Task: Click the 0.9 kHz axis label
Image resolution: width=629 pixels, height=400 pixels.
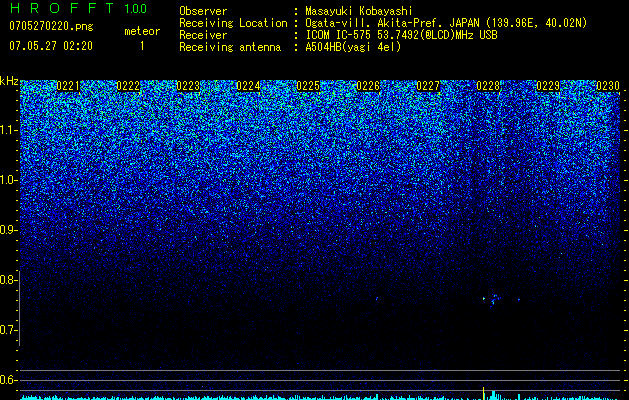Action: pyautogui.click(x=8, y=230)
